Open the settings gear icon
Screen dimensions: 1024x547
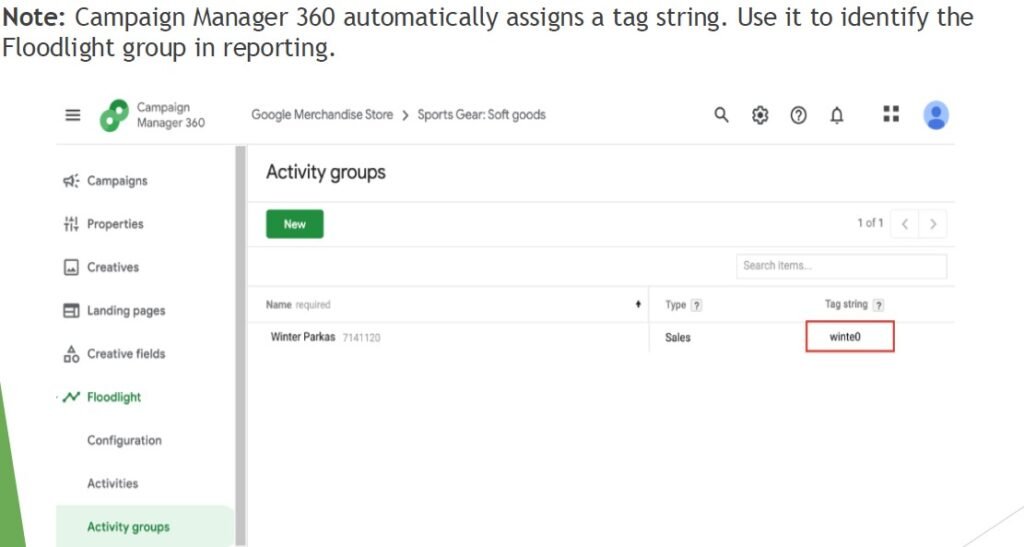pyautogui.click(x=760, y=116)
